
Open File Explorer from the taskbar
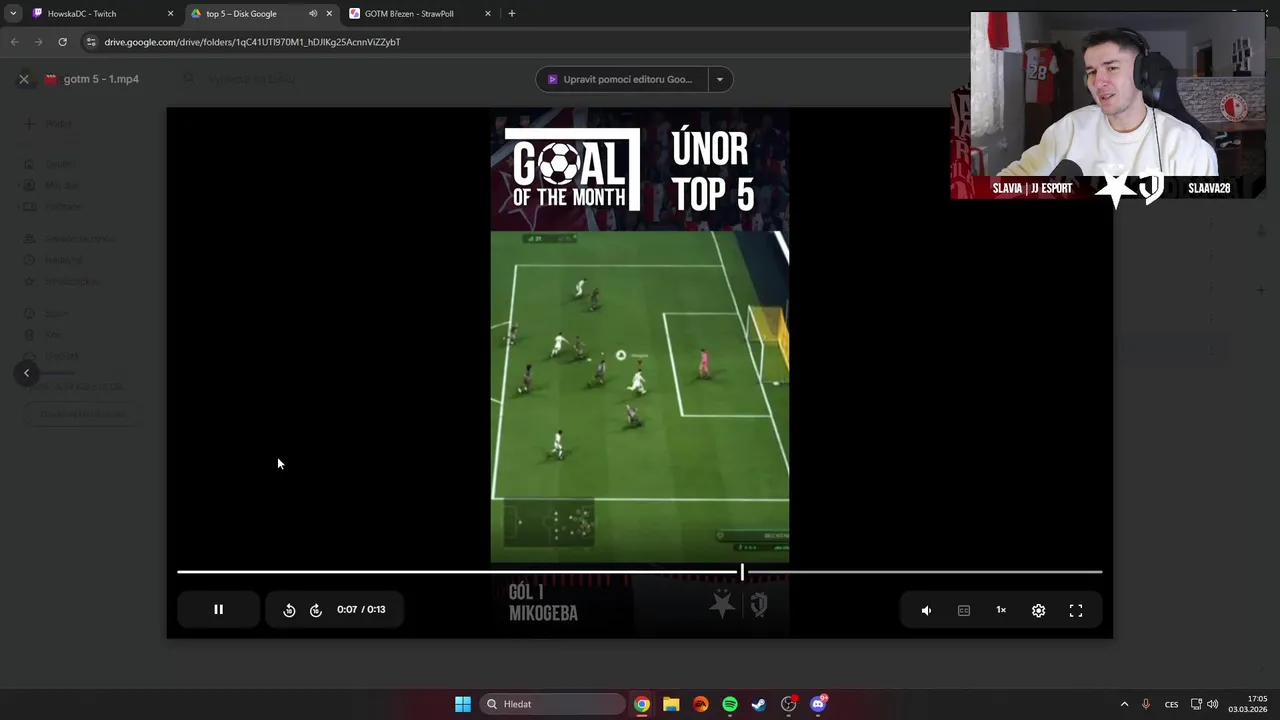click(671, 704)
